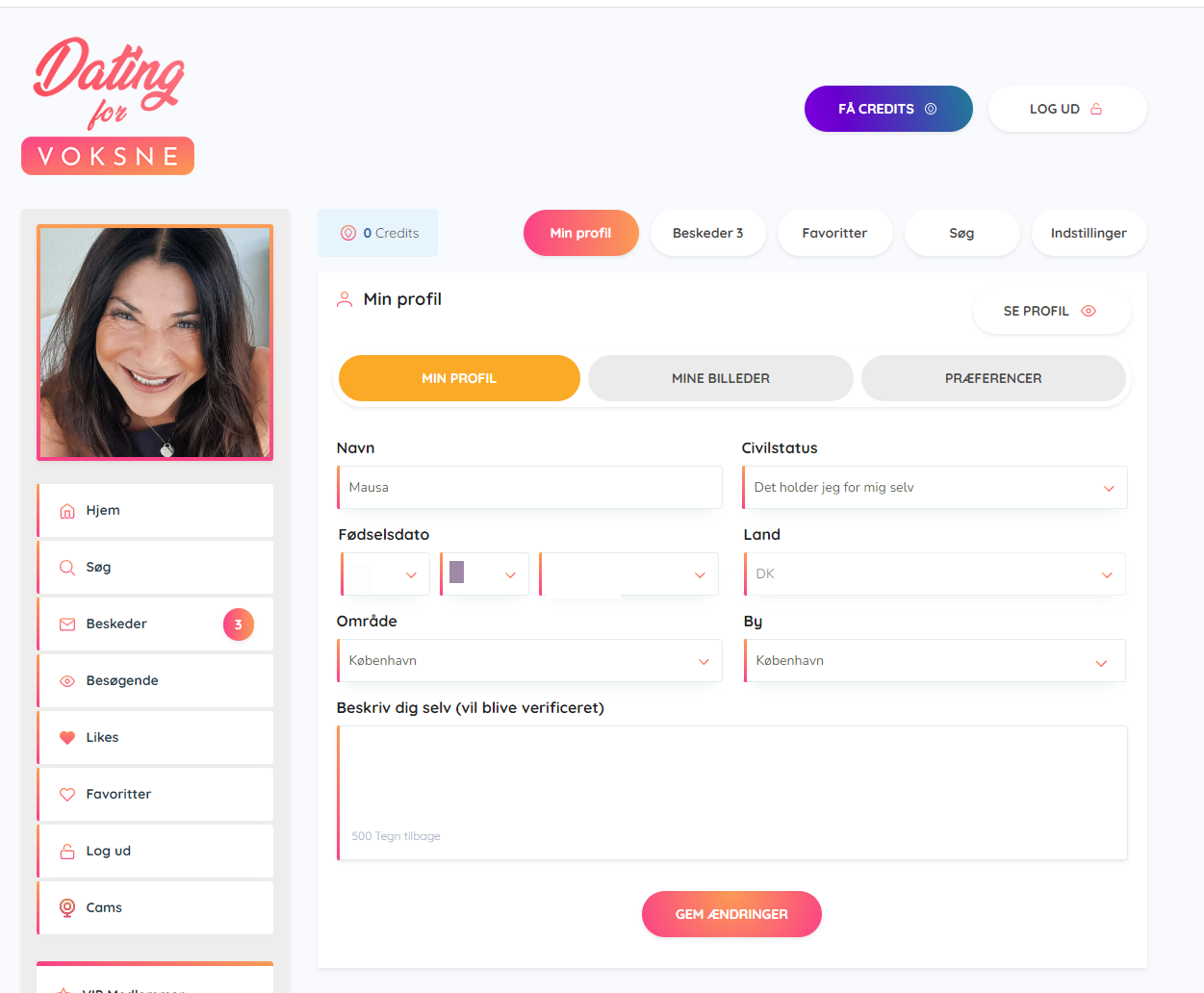The height and width of the screenshot is (993, 1204).
Task: Open the Indstillinger top tab
Action: tap(1089, 233)
